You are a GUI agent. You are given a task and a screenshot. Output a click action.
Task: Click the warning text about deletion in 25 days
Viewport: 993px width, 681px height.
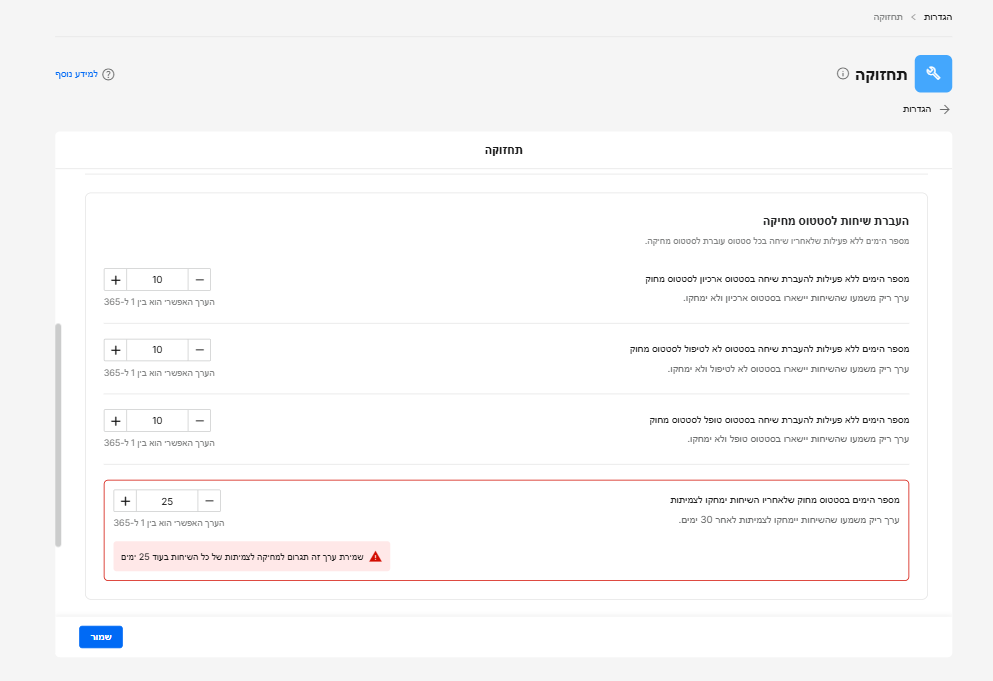(x=242, y=557)
